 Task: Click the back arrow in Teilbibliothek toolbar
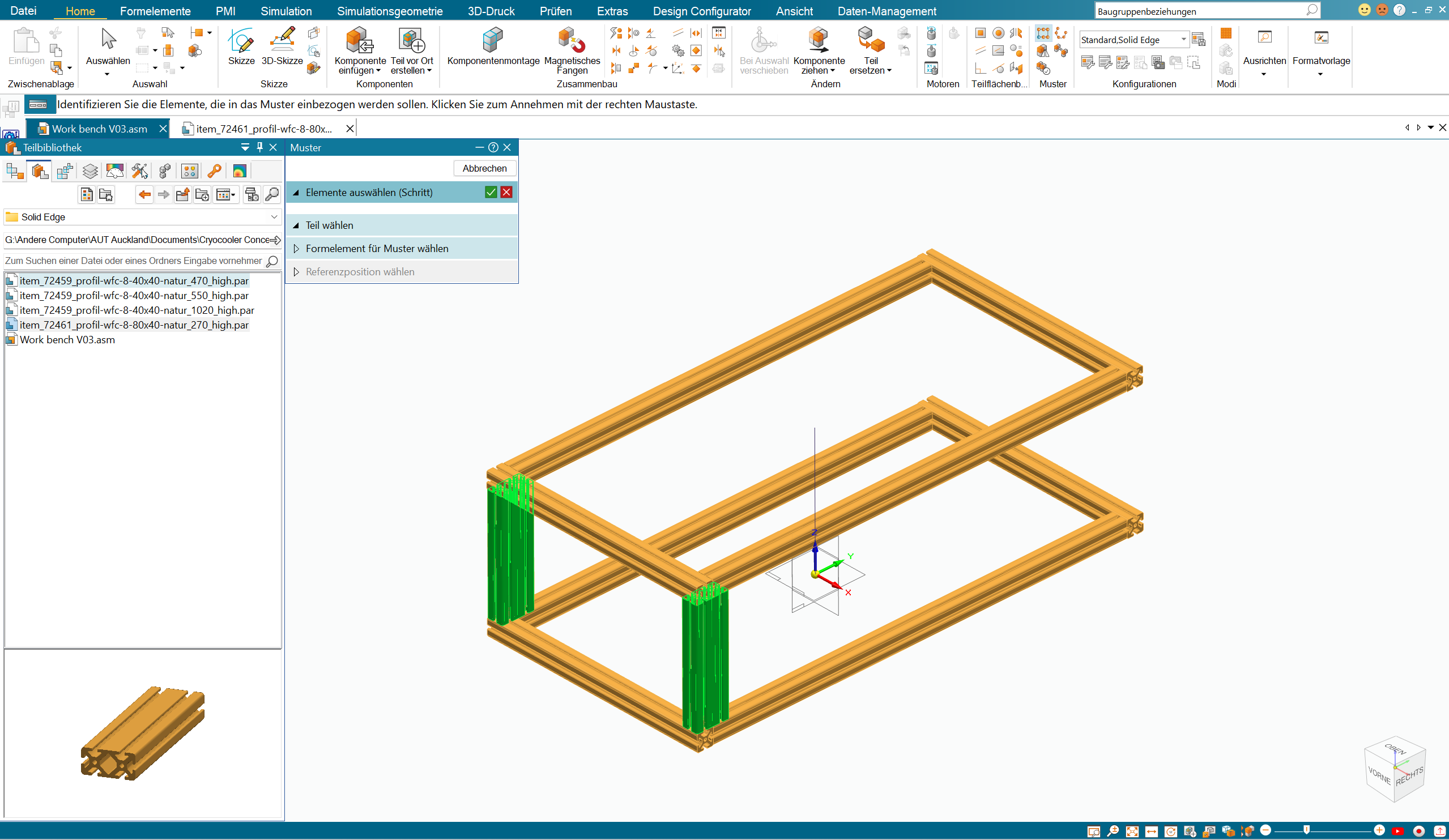(x=144, y=195)
